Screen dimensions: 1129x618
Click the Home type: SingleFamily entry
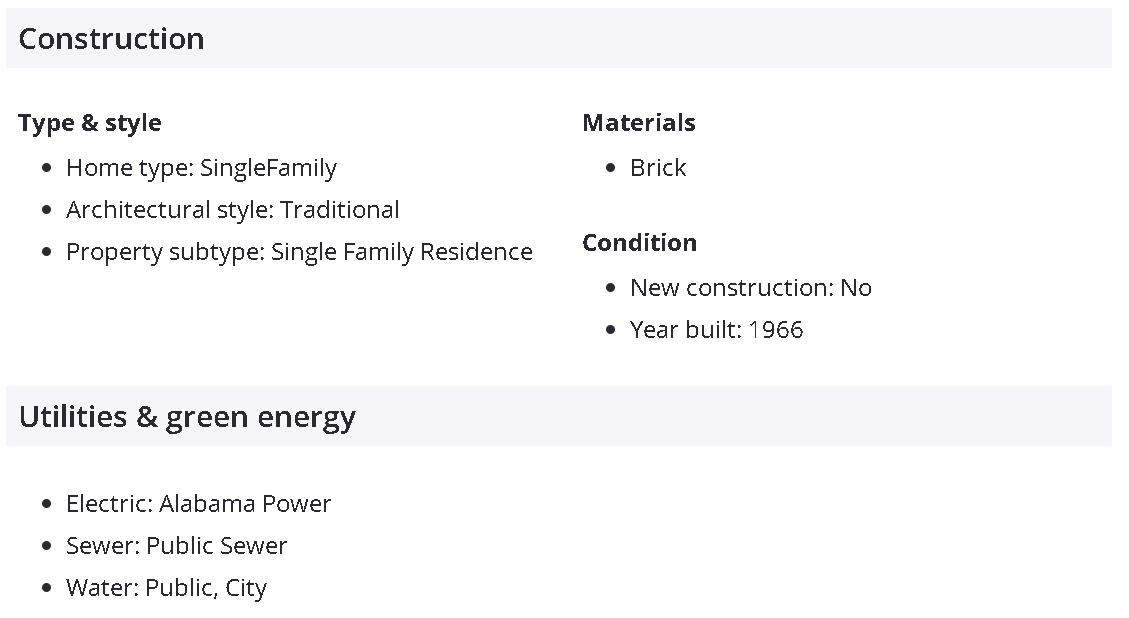(201, 168)
